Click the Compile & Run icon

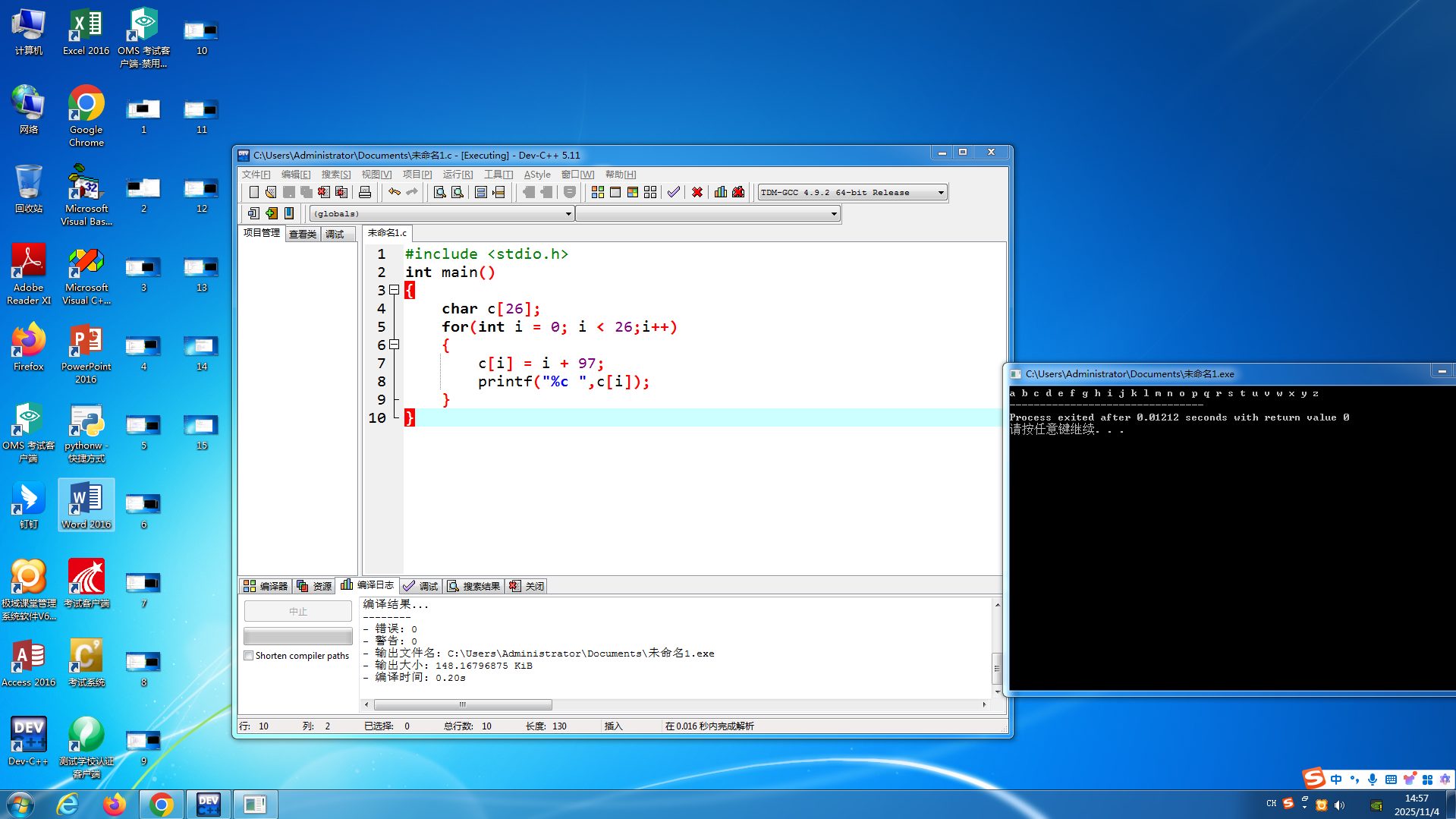[633, 193]
